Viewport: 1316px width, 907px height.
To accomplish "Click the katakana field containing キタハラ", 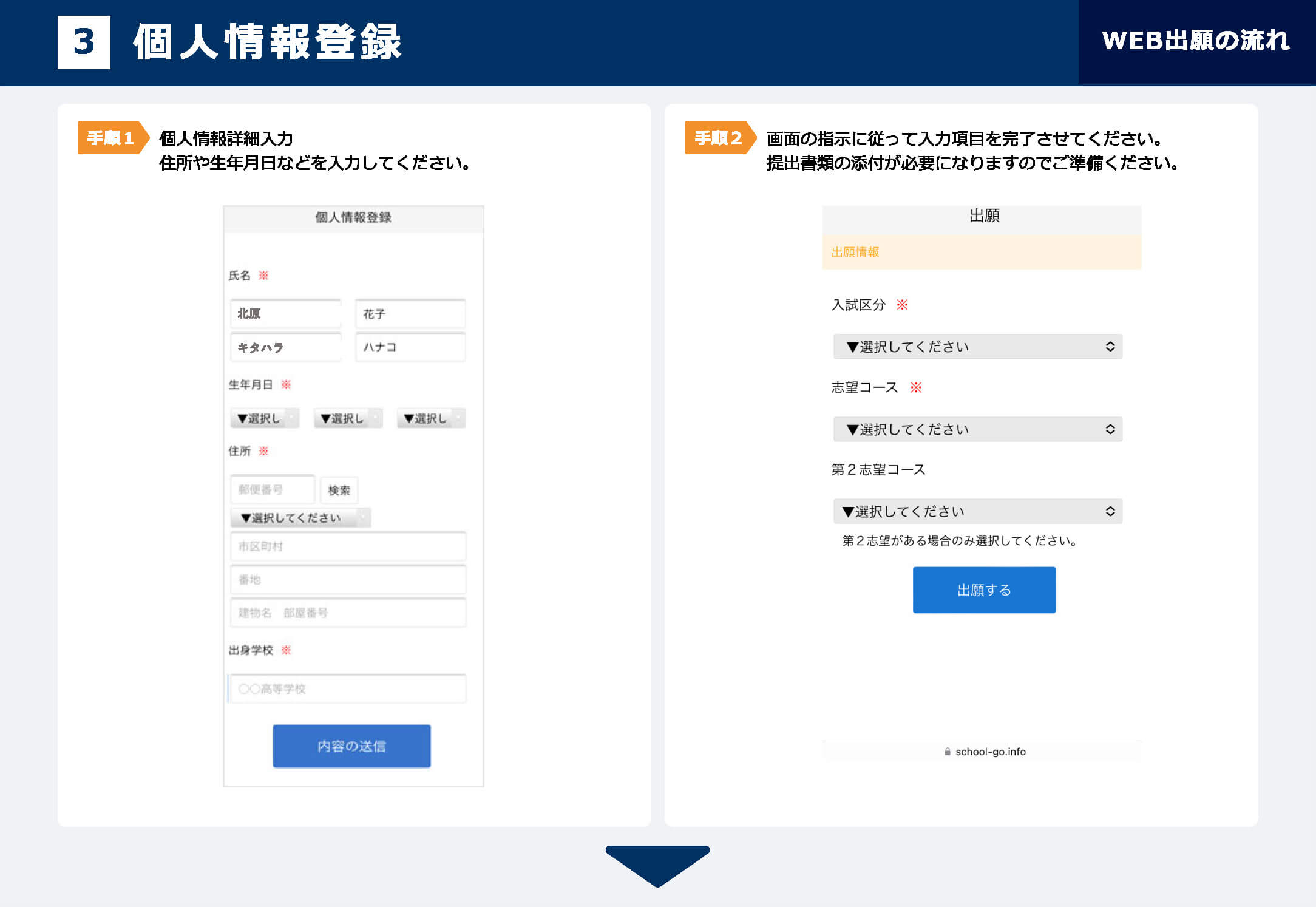I will (285, 347).
